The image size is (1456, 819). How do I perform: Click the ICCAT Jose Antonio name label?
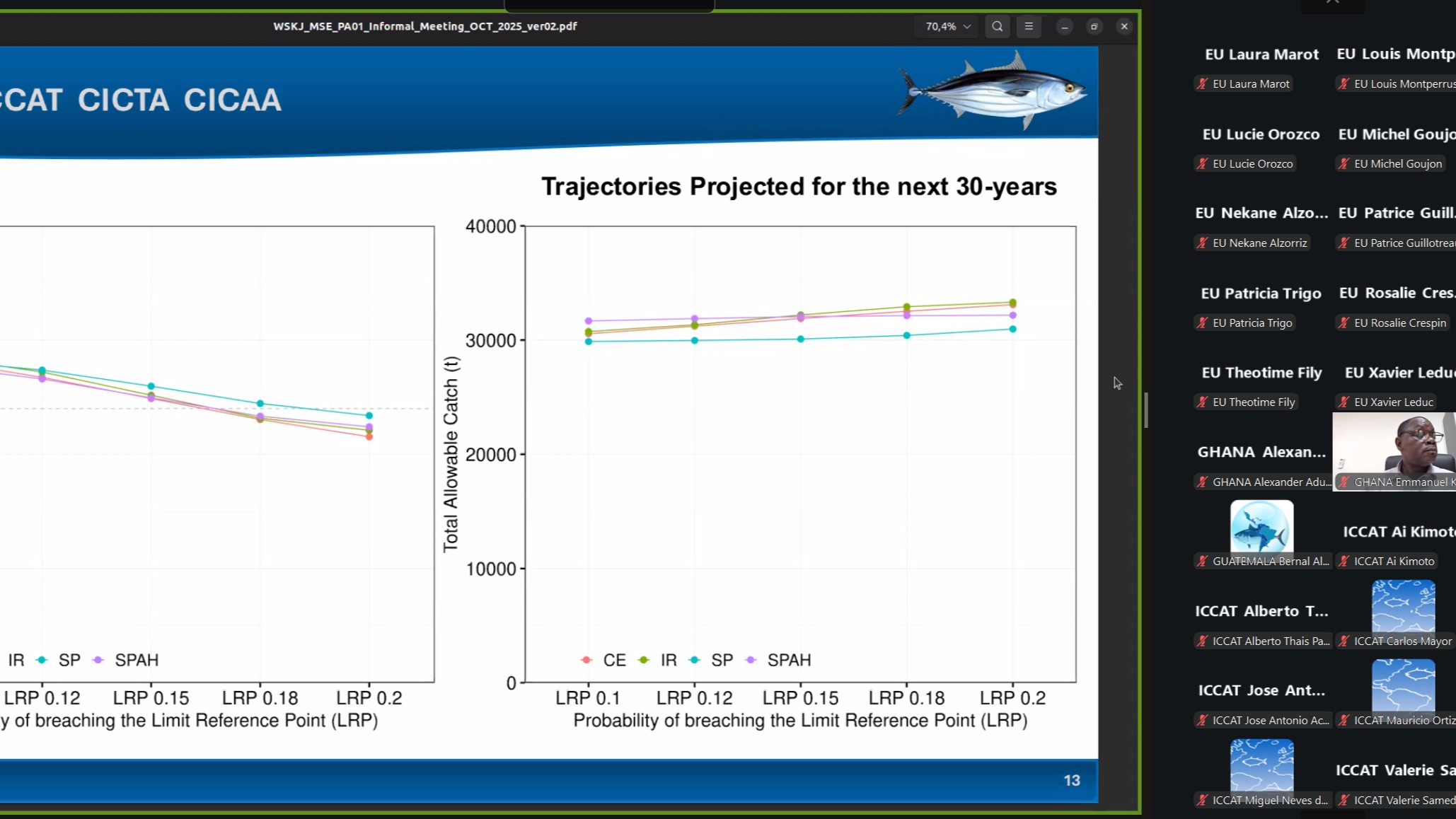tap(1270, 721)
